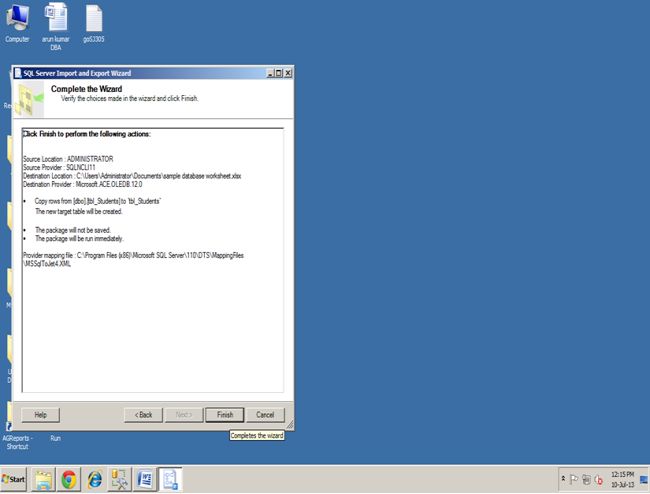Maximize the SQL Server wizard window
Screen dimensions: 650x494
coord(279,73)
